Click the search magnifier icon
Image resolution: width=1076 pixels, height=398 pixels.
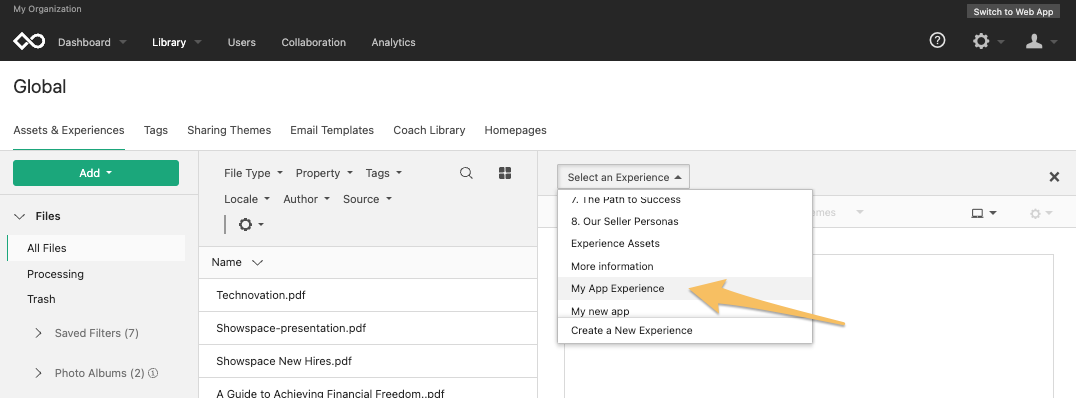(x=466, y=173)
